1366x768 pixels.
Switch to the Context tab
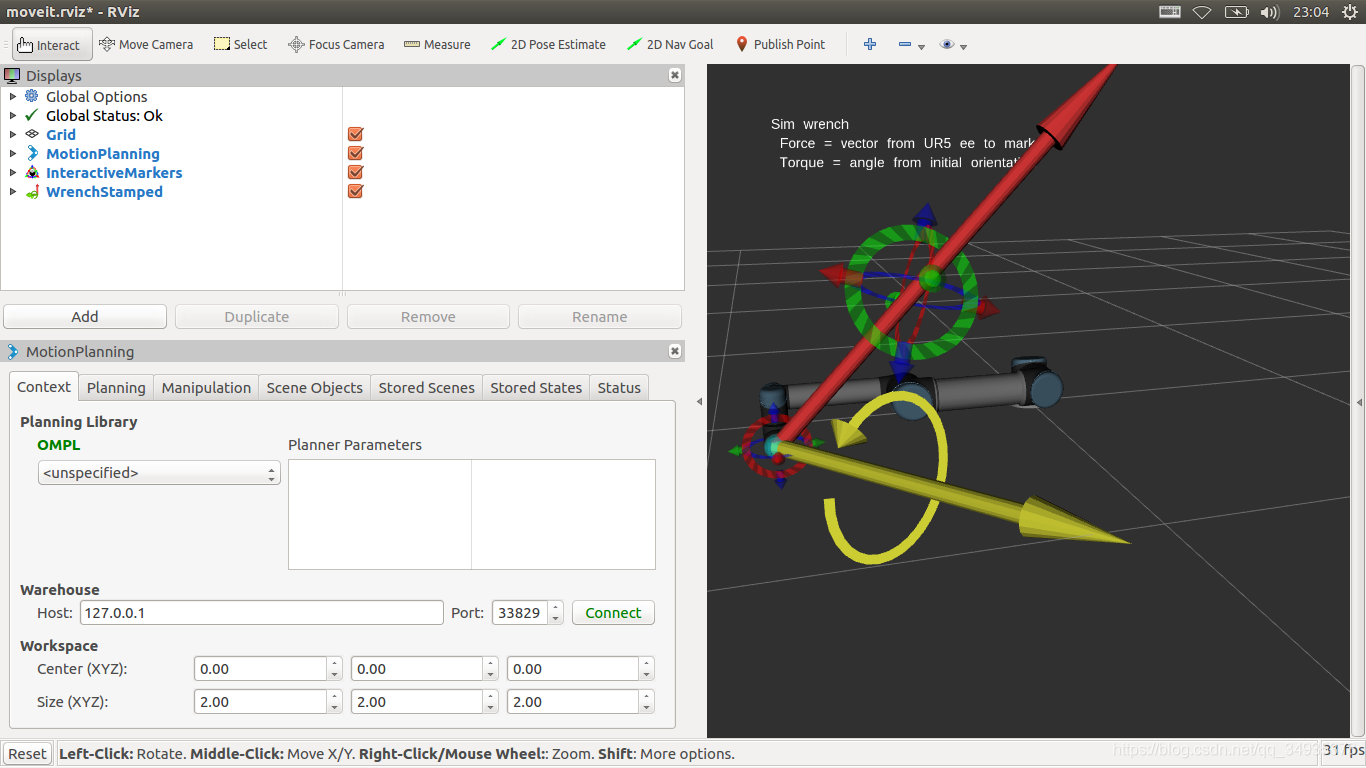[44, 386]
